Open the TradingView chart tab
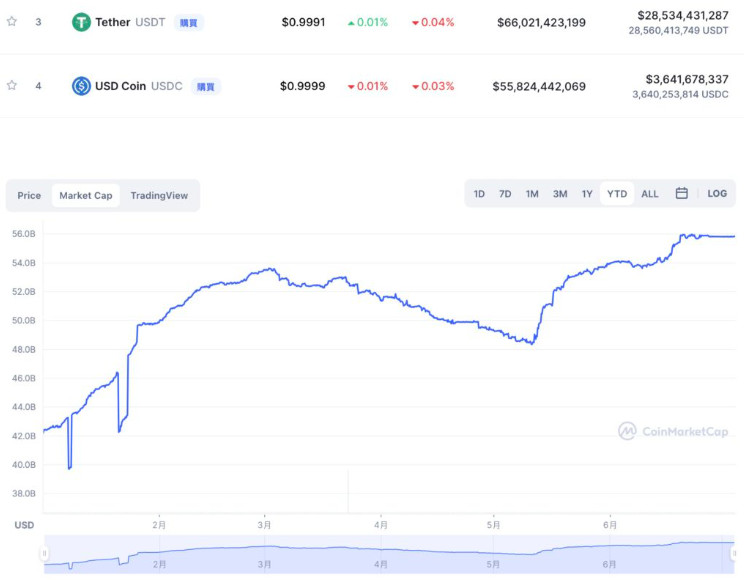744x580 pixels. coord(159,196)
